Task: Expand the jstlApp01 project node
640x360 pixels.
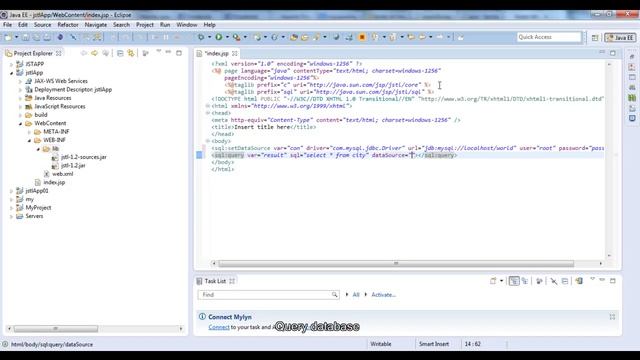Action: click(x=11, y=191)
